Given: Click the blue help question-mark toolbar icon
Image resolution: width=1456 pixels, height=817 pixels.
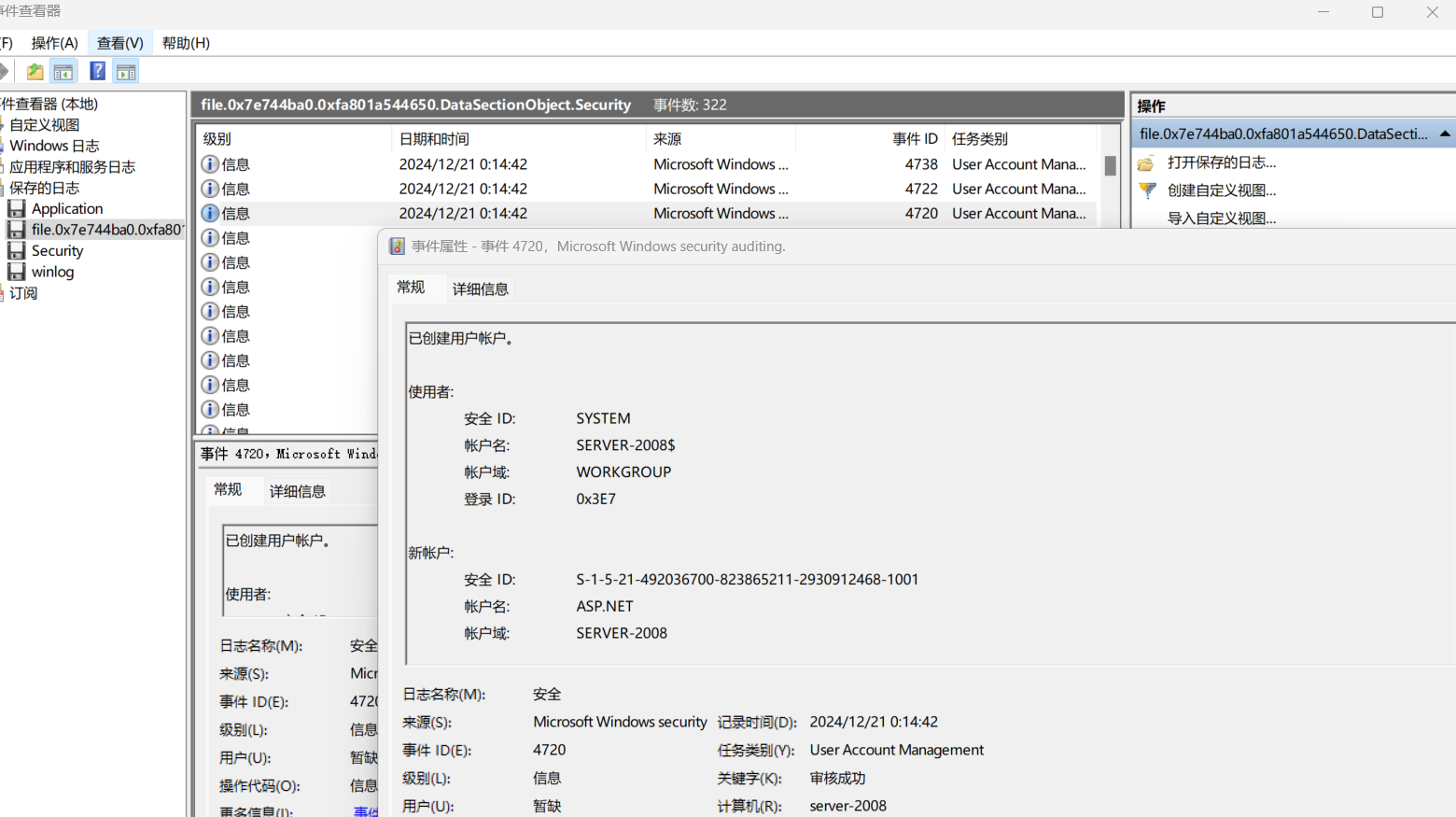Looking at the screenshot, I should click(x=97, y=71).
